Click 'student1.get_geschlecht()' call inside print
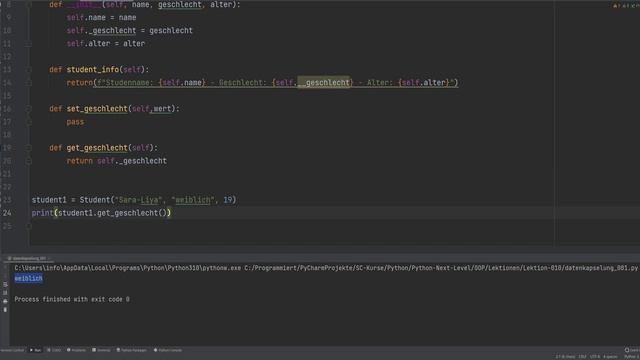The image size is (640, 360). point(112,213)
